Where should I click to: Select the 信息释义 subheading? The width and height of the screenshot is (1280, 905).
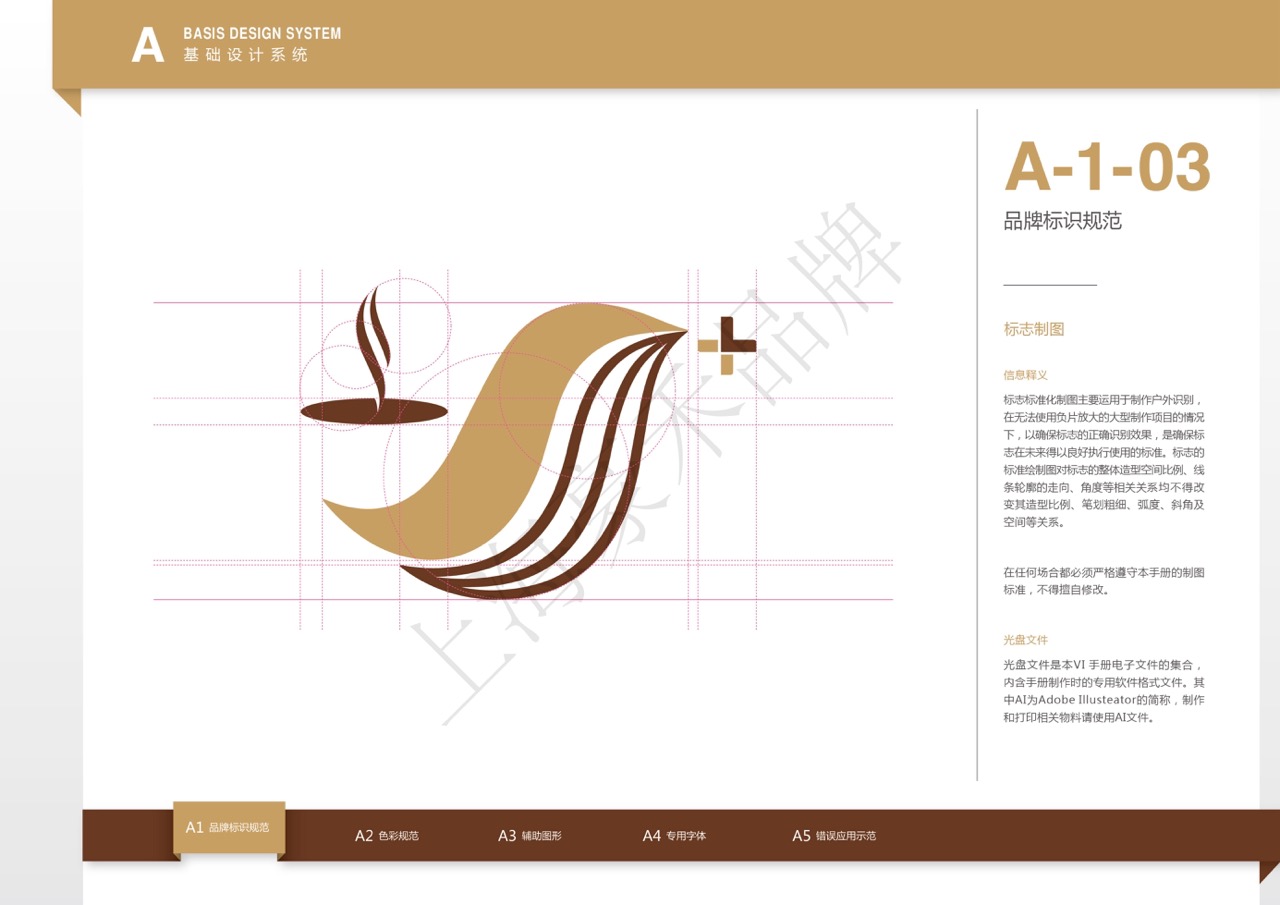pos(1025,375)
